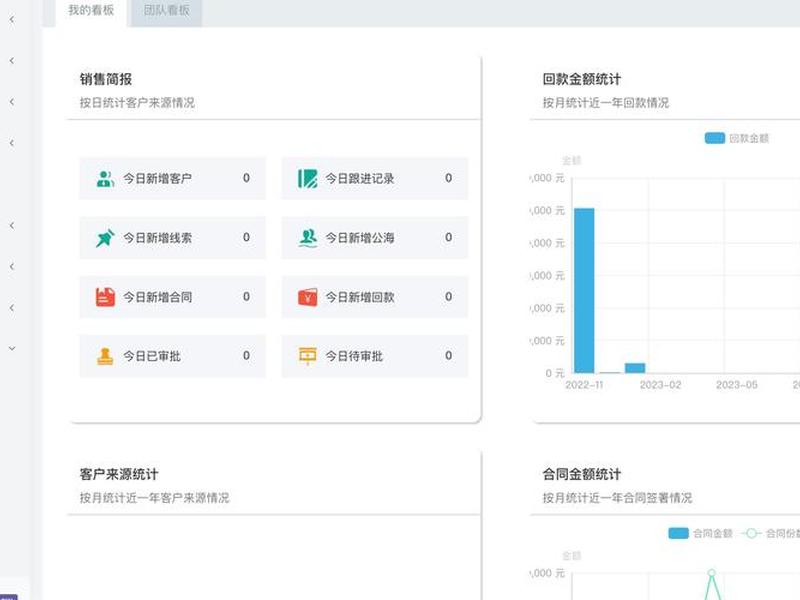
Task: Click the red 今日新增合同 document icon
Action: [x=105, y=297]
